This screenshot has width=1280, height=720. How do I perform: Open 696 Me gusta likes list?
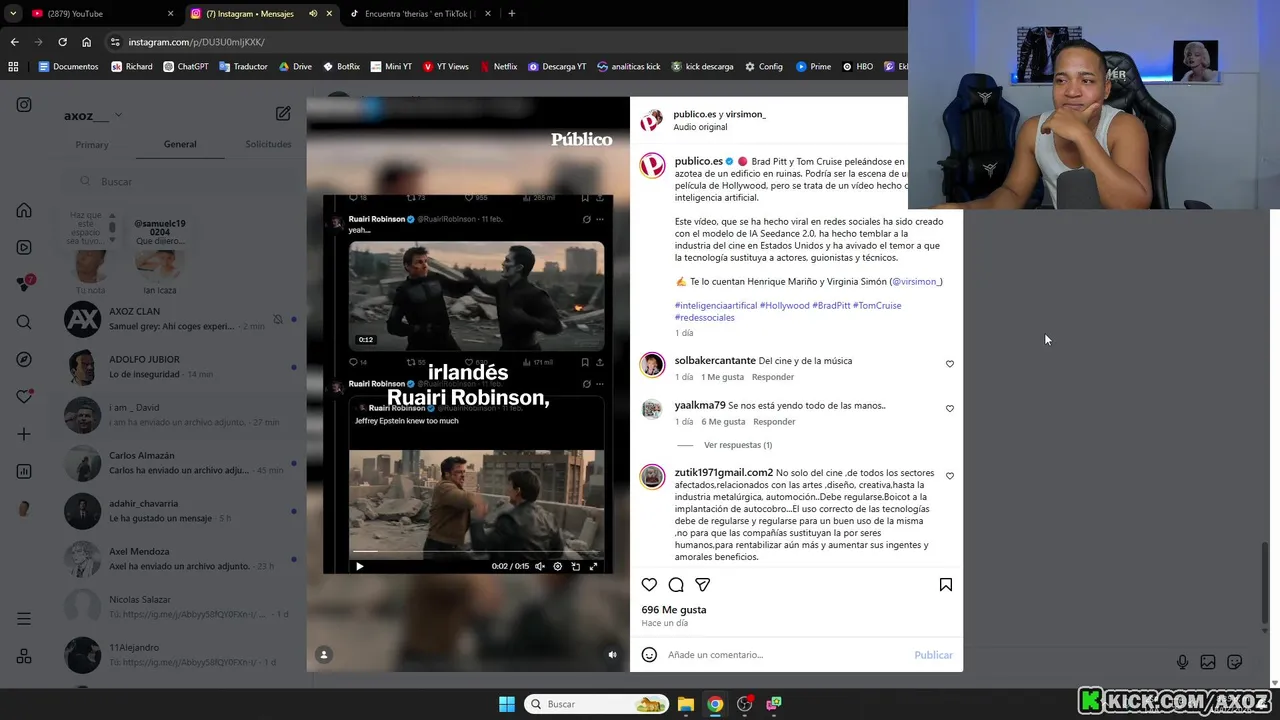[x=674, y=609]
